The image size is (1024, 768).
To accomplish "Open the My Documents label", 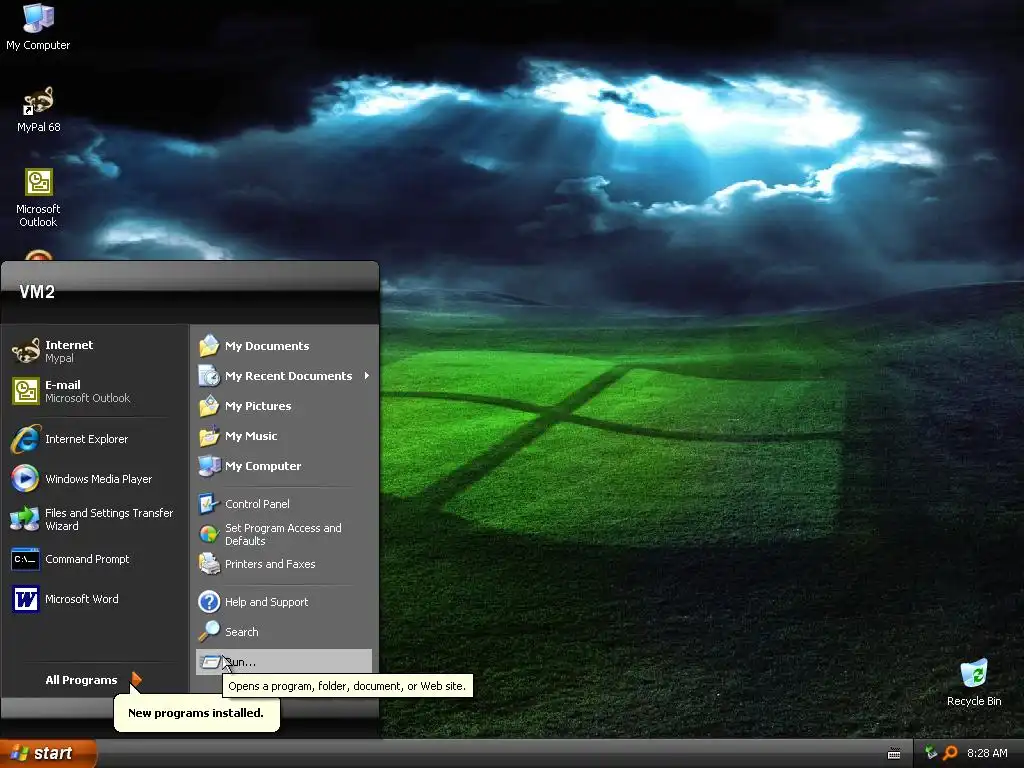I will (x=267, y=346).
